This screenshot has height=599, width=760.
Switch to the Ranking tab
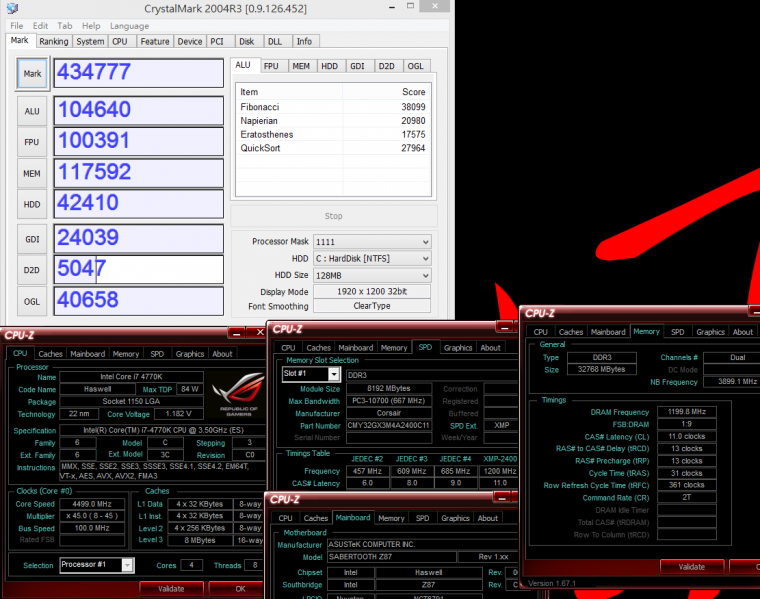coord(54,41)
